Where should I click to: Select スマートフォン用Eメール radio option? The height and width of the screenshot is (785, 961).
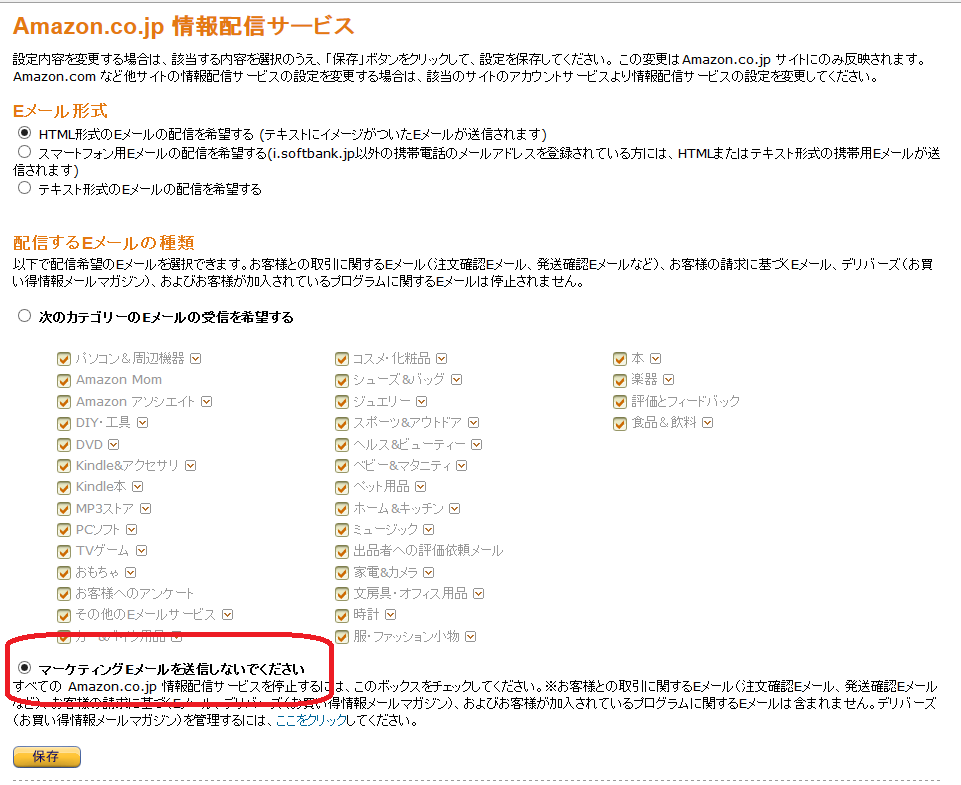coord(25,151)
